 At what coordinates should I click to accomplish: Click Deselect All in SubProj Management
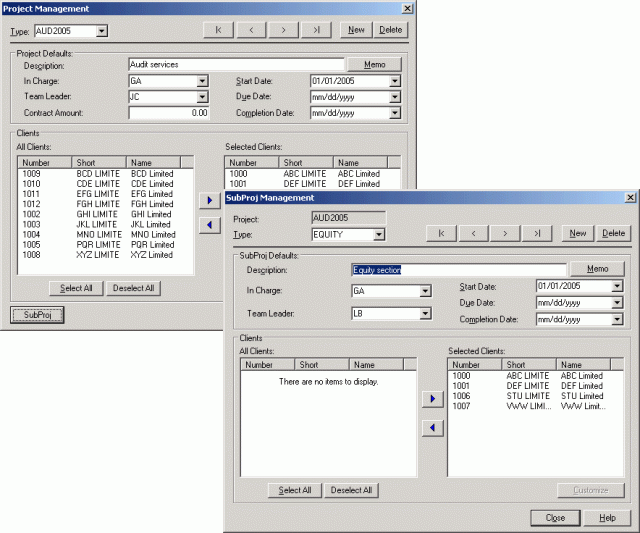click(351, 490)
